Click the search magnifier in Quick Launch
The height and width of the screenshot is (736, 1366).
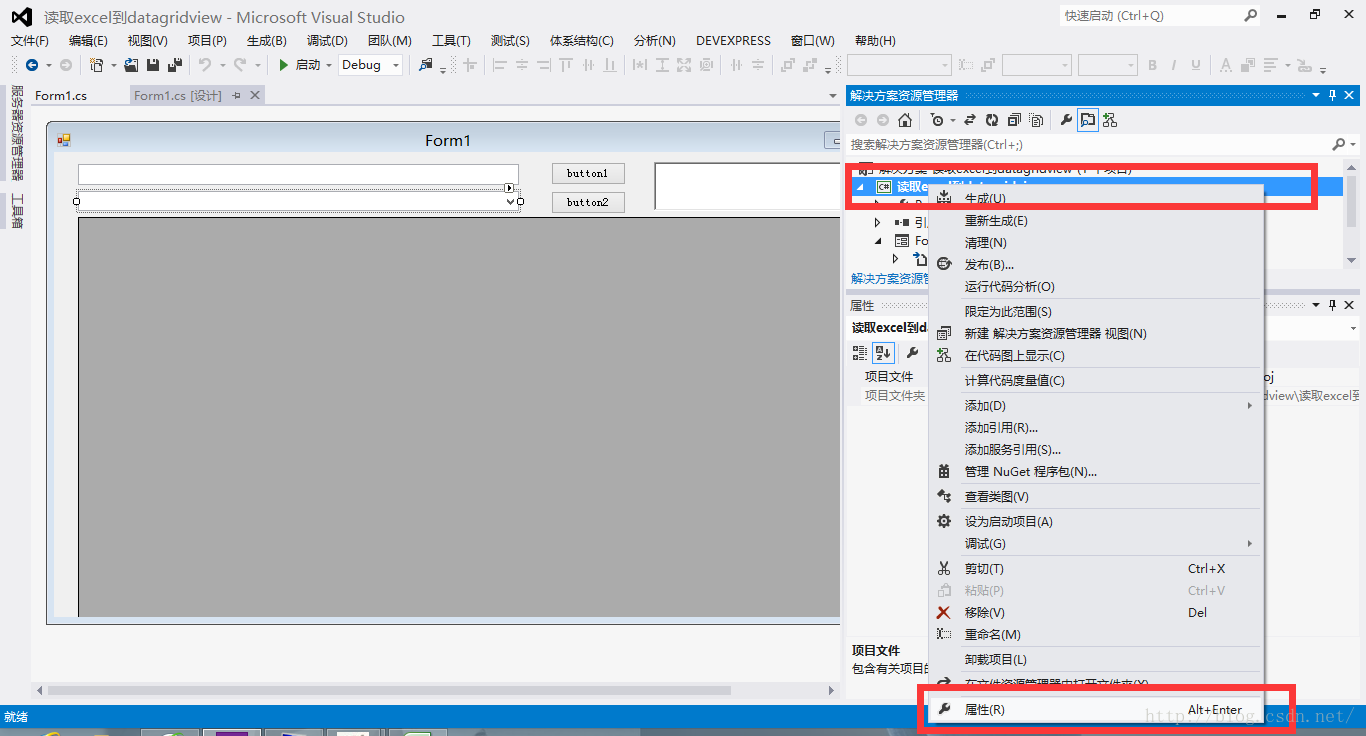click(1250, 16)
